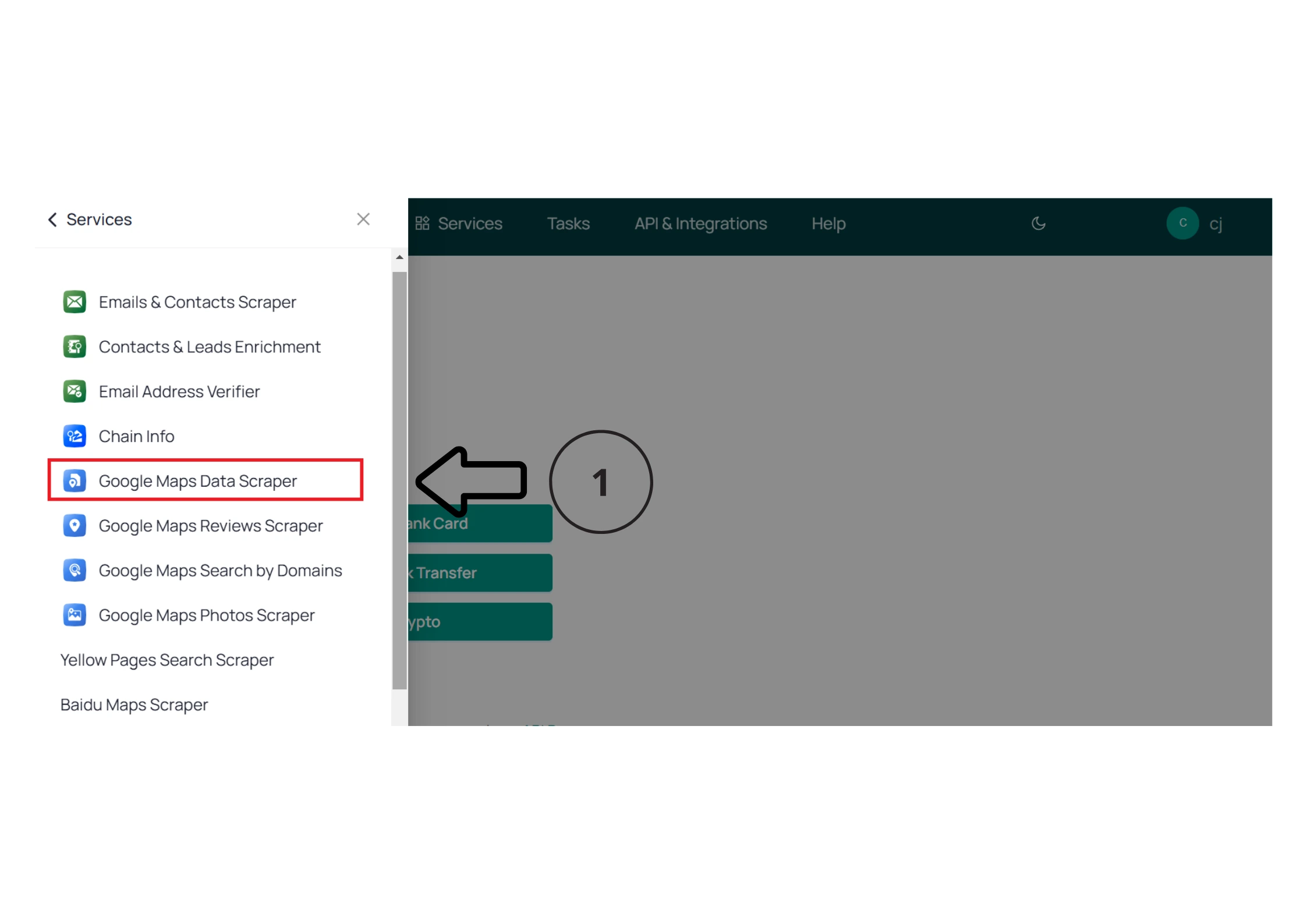Close the Services side panel
Viewport: 1307px width, 924px height.
[363, 220]
